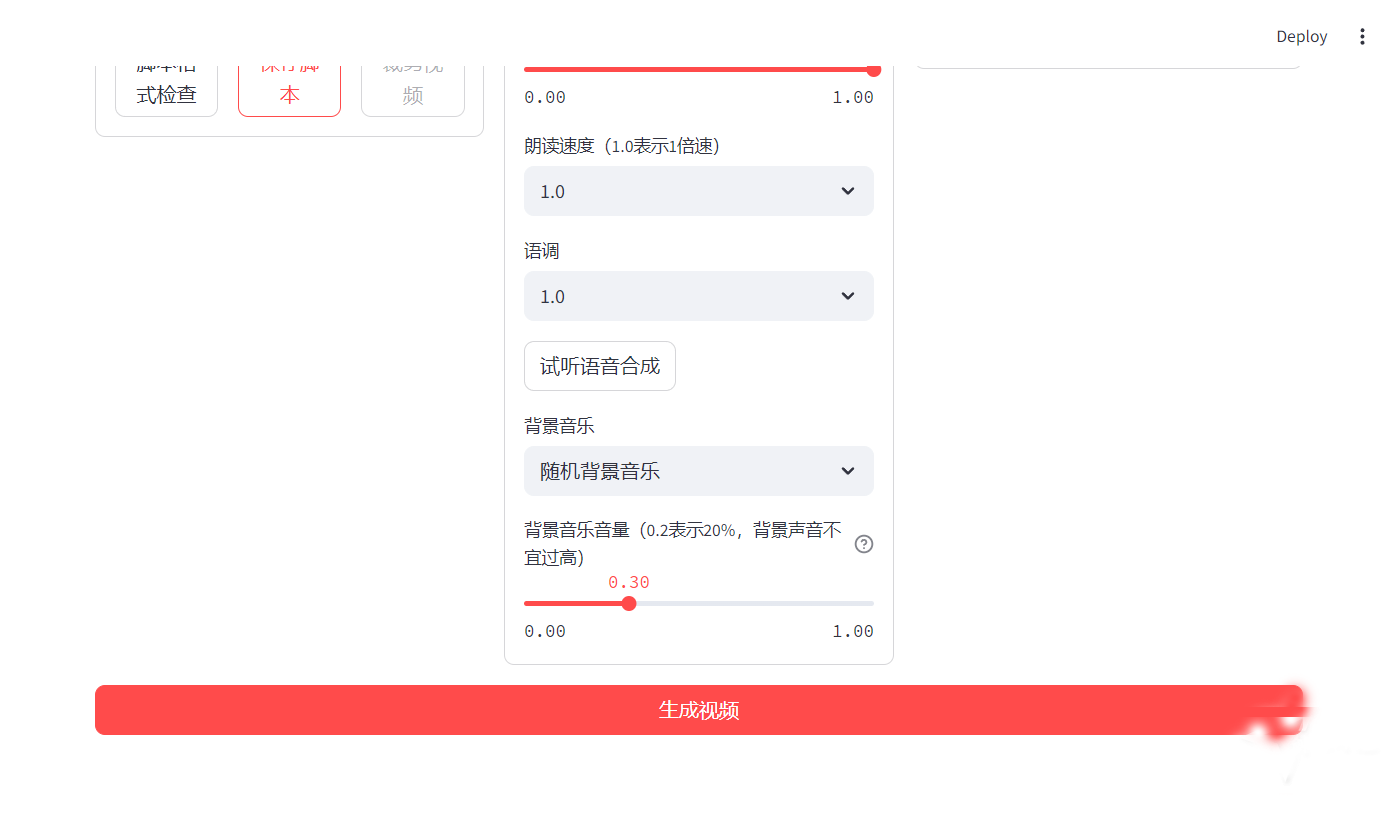This screenshot has width=1393, height=821.
Task: Click the chevron arrow of the 语调 select box
Action: tap(848, 296)
